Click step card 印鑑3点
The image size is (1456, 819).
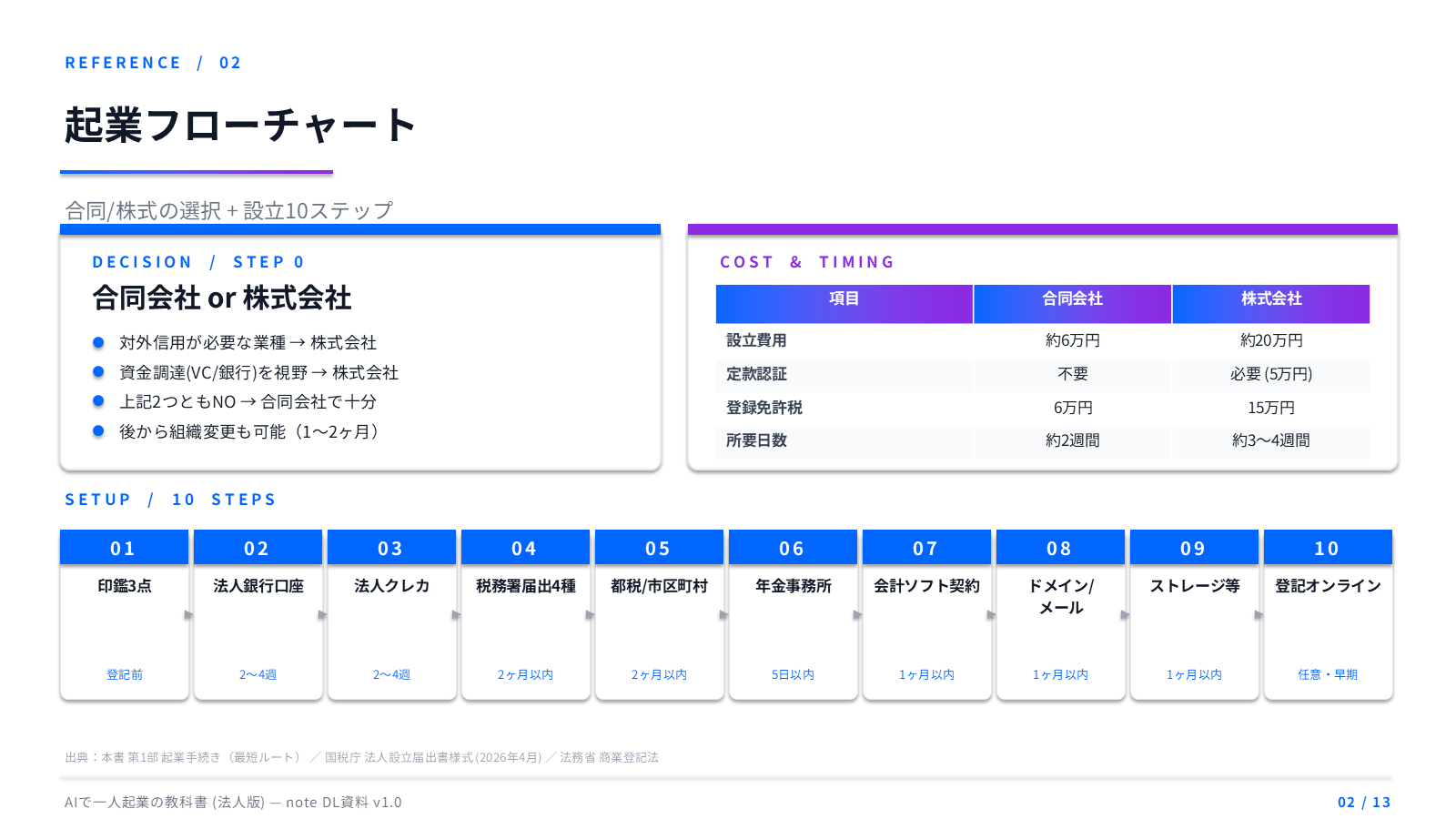(124, 614)
